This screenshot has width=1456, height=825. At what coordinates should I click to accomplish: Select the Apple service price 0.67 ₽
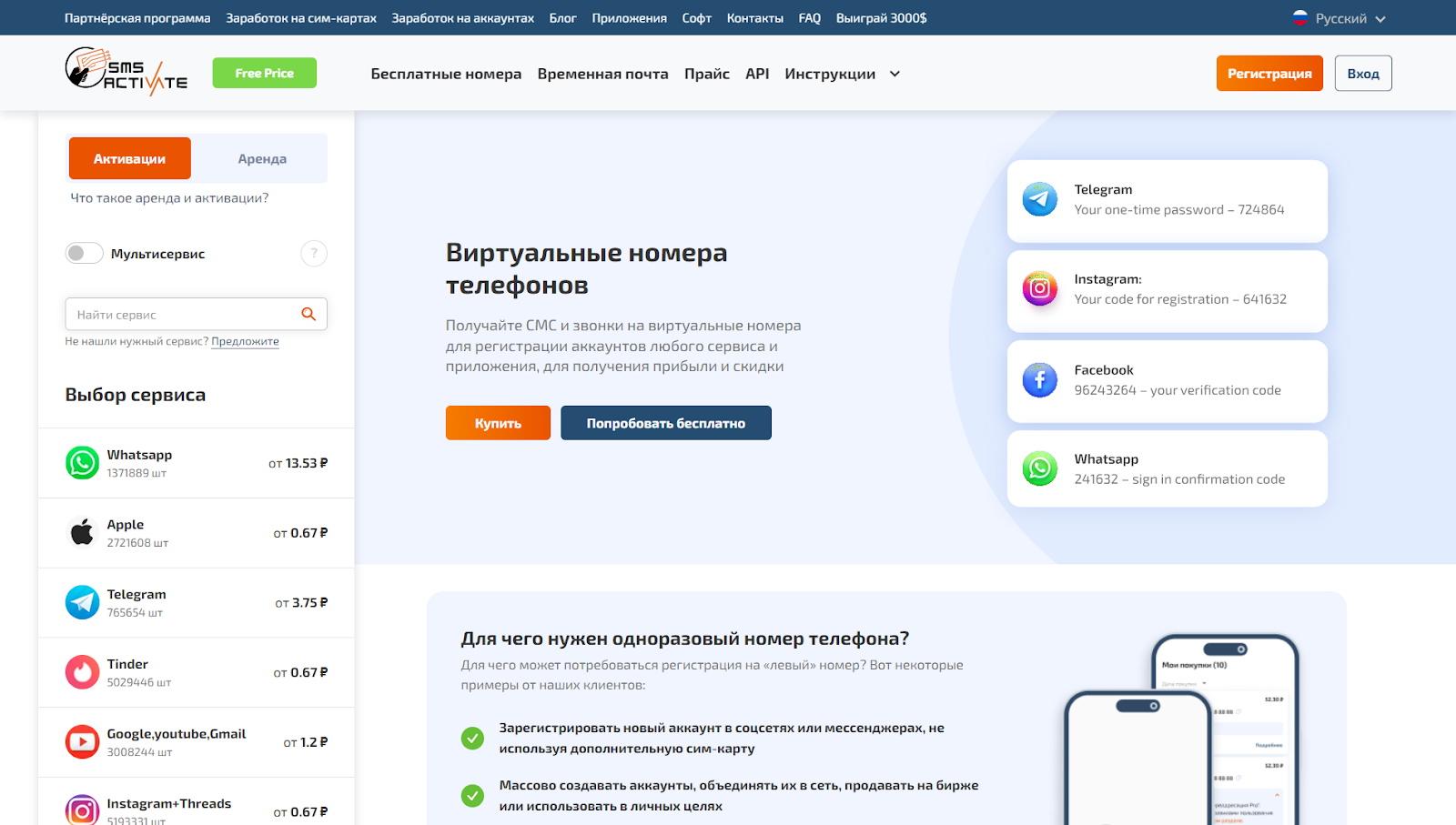coord(301,533)
